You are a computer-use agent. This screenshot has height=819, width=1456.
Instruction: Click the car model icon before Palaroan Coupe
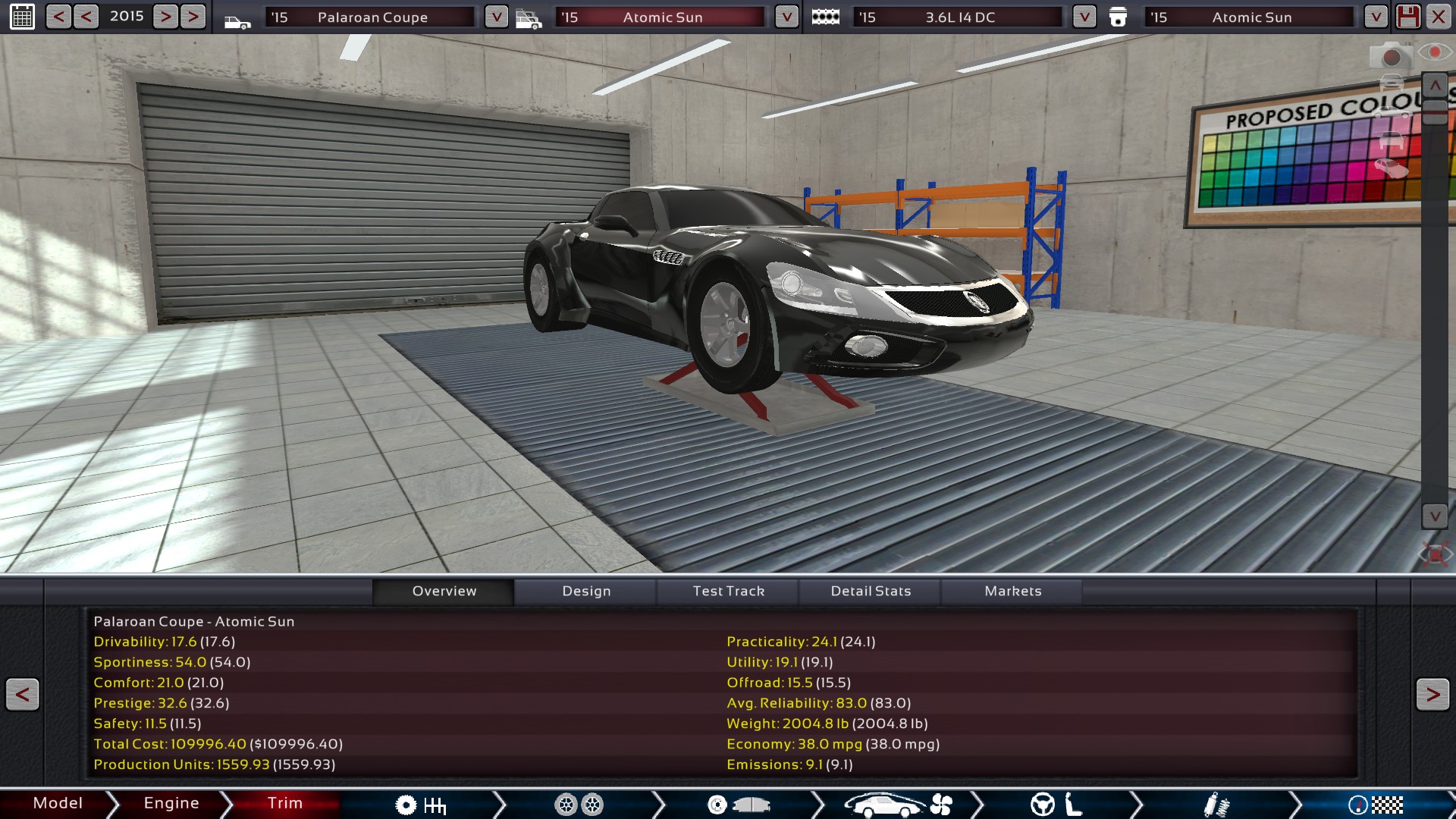pyautogui.click(x=237, y=22)
